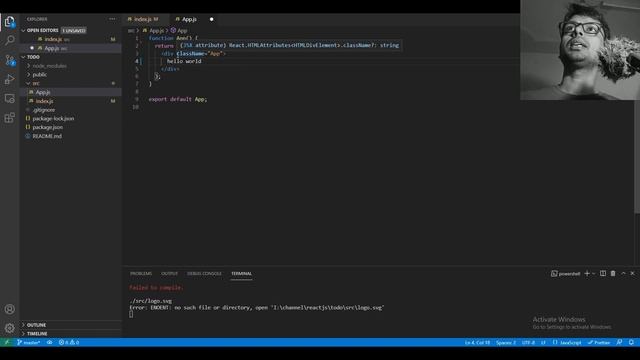Click the Ln 4 cursor position indicator
640x360 pixels.
(x=477, y=342)
